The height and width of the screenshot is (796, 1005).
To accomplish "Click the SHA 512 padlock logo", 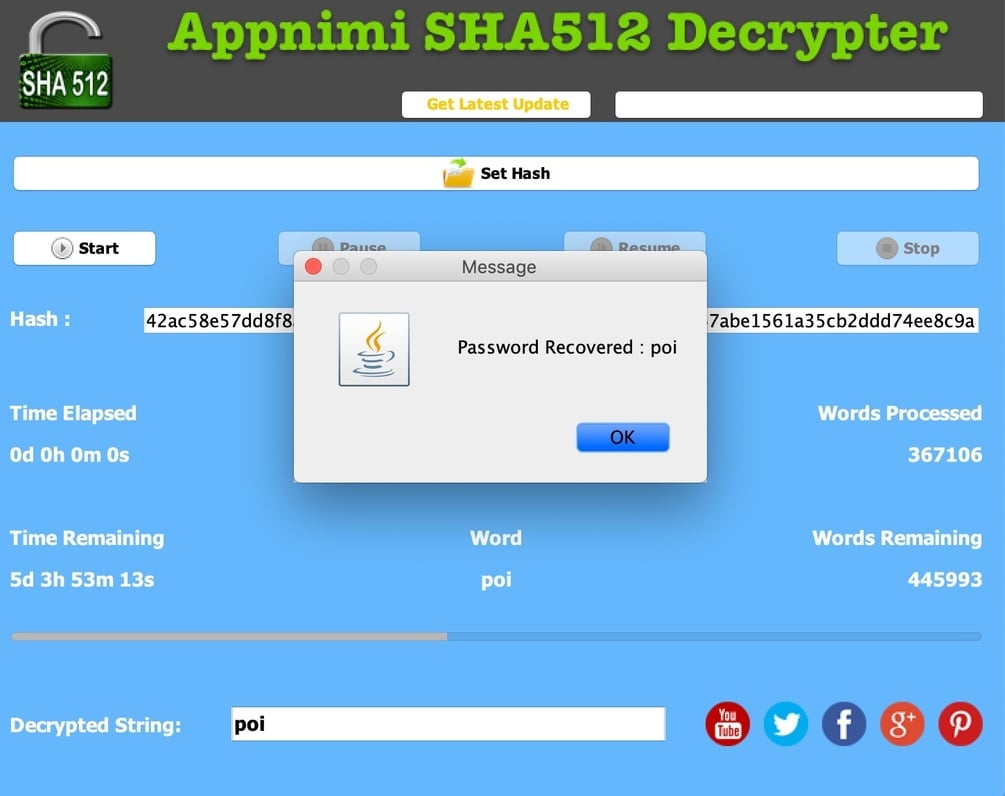I will [x=65, y=60].
